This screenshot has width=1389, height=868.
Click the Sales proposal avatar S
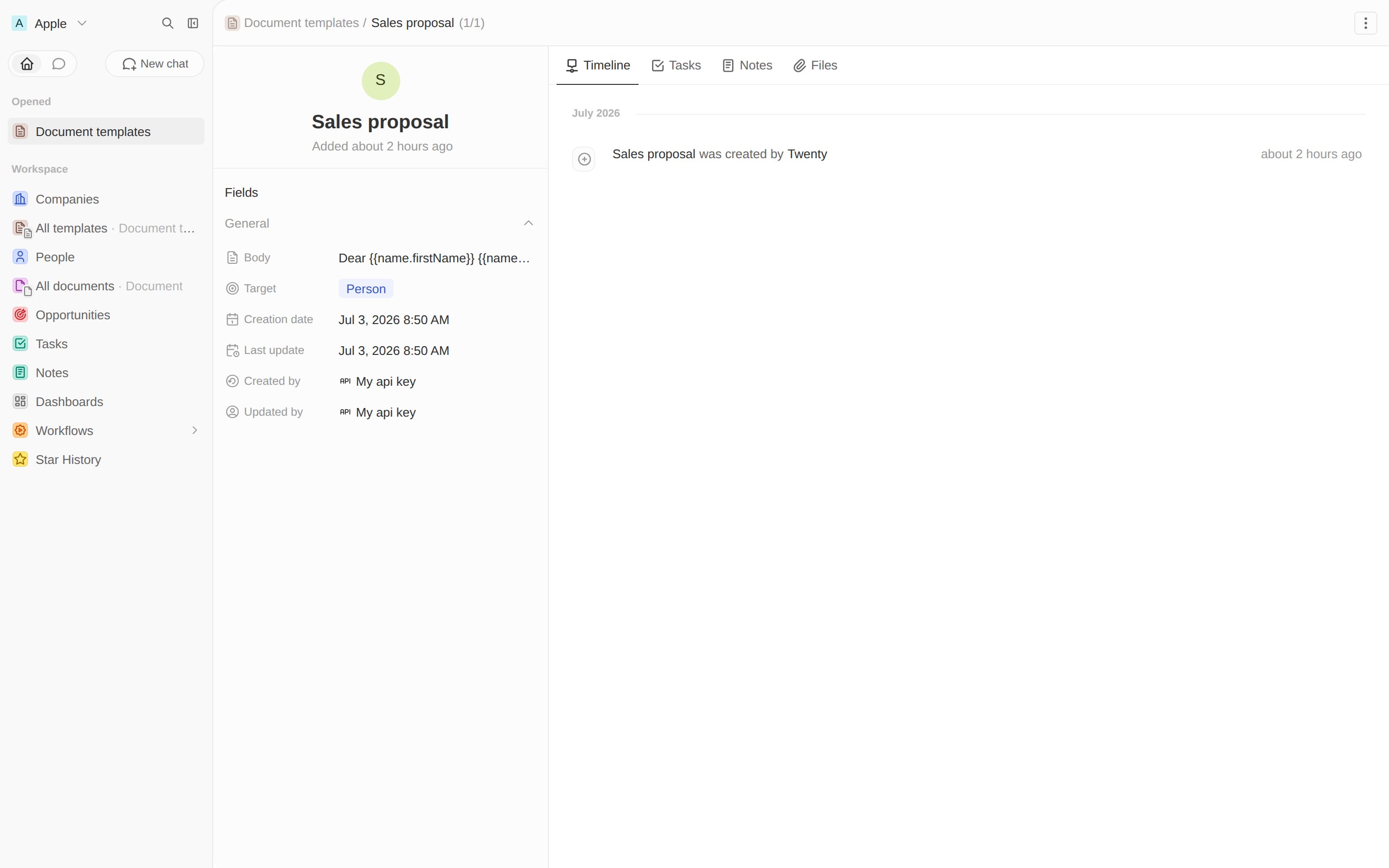click(x=381, y=81)
